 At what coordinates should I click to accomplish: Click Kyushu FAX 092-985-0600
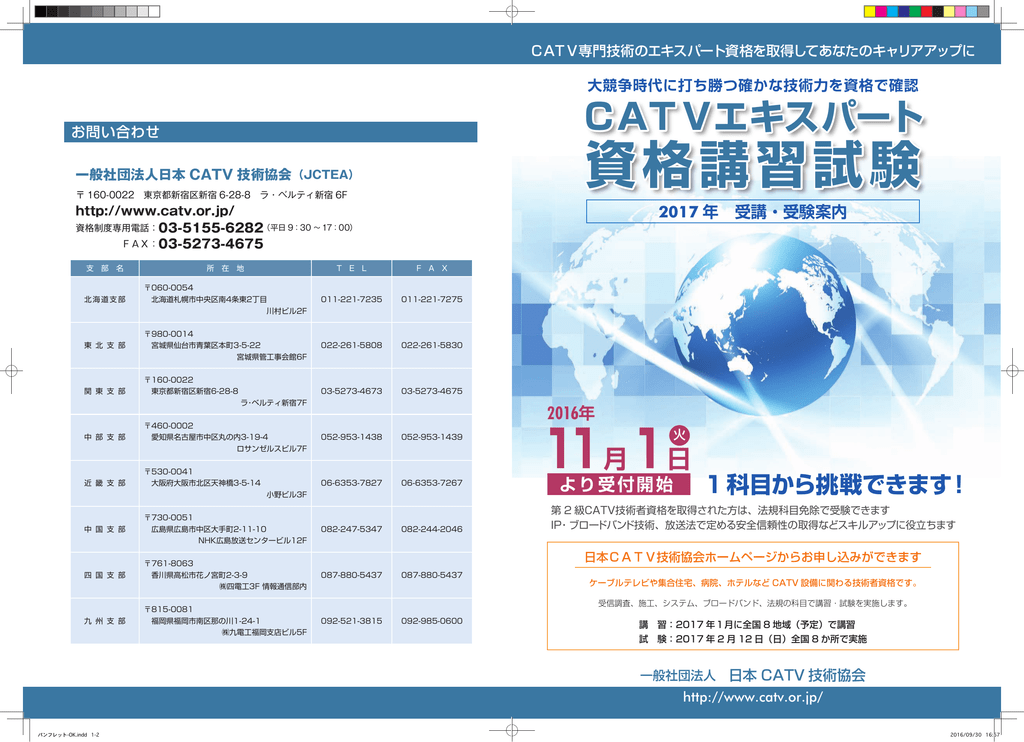(x=432, y=621)
